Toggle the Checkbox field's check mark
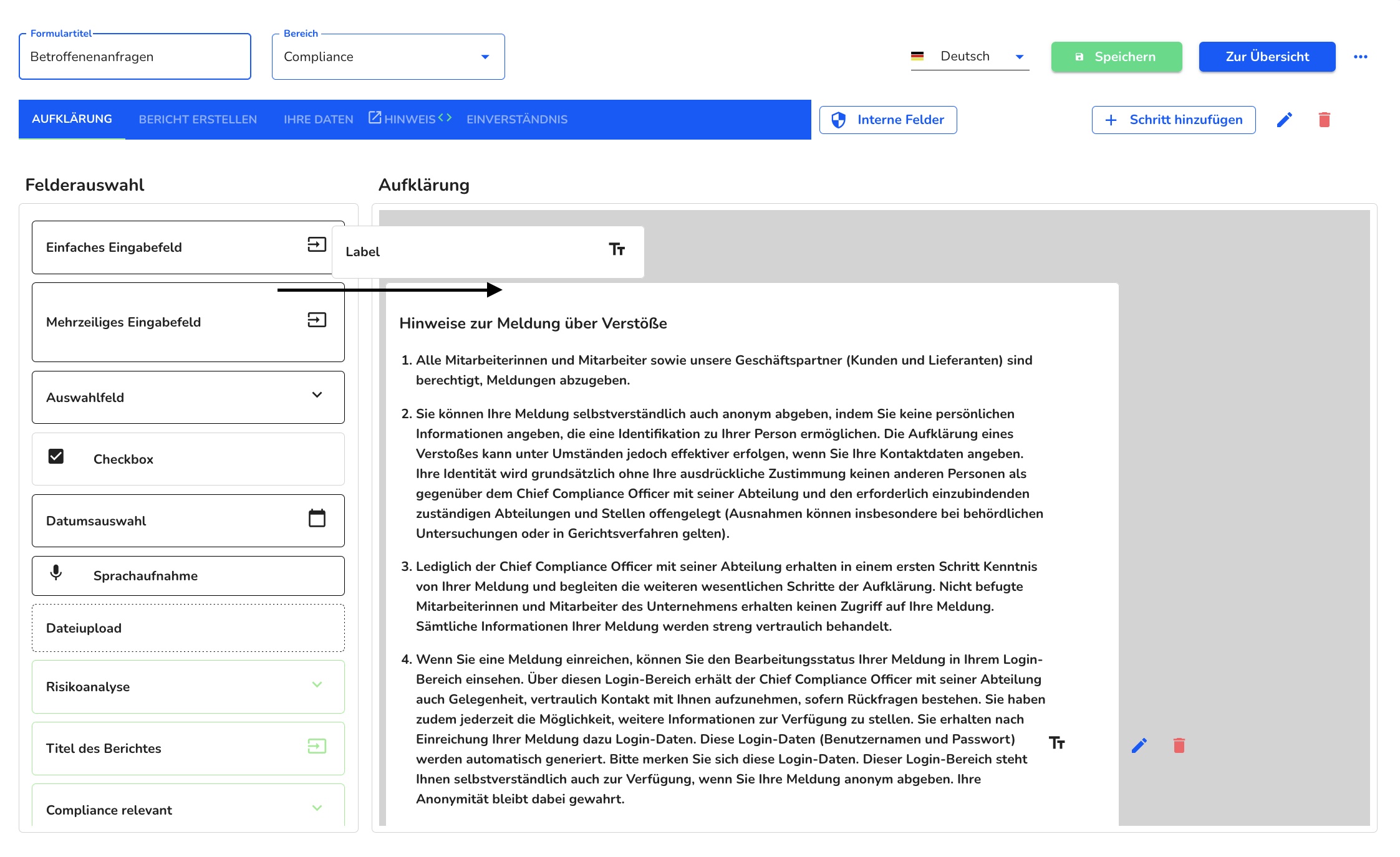Image resolution: width=1400 pixels, height=857 pixels. pyautogui.click(x=56, y=456)
